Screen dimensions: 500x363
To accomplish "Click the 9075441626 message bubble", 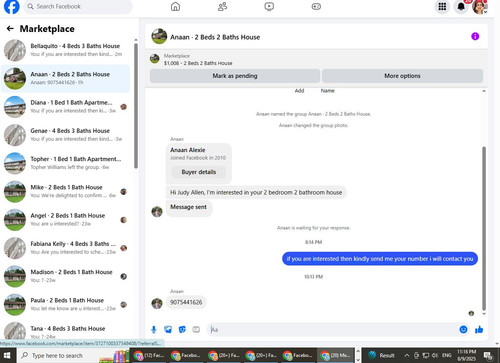I will (186, 302).
